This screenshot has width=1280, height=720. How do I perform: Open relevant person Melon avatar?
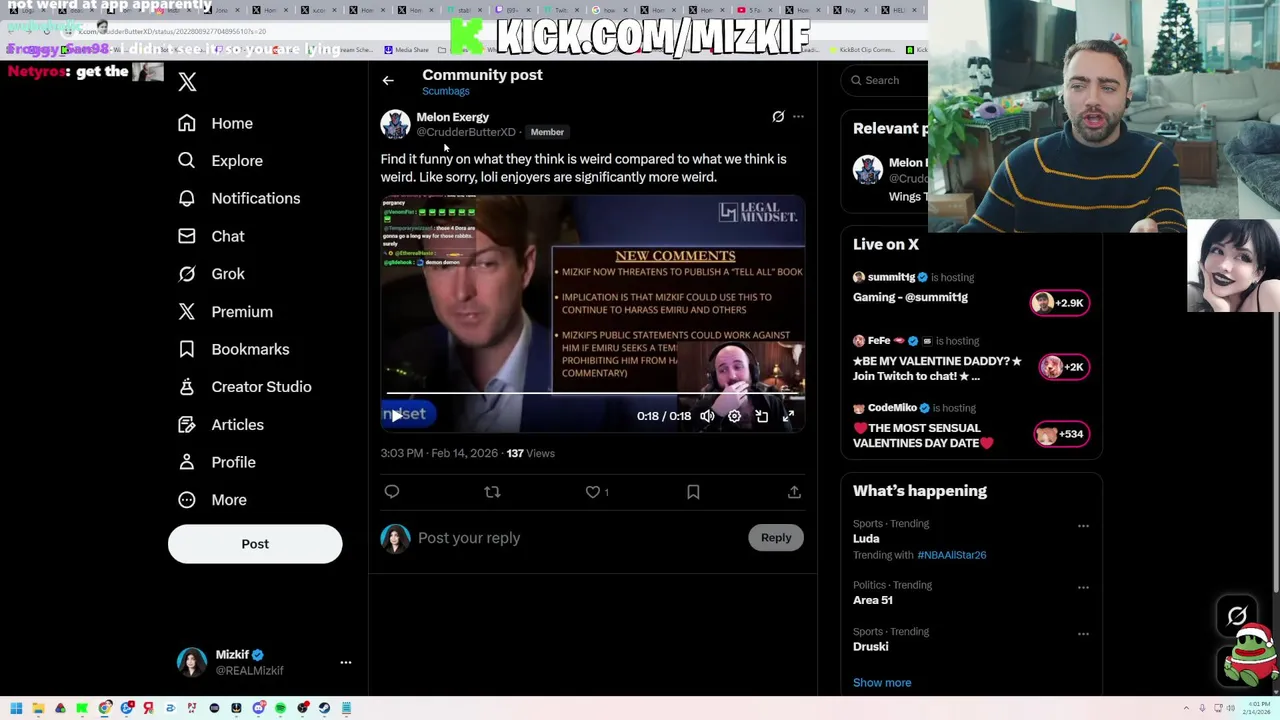tap(868, 170)
